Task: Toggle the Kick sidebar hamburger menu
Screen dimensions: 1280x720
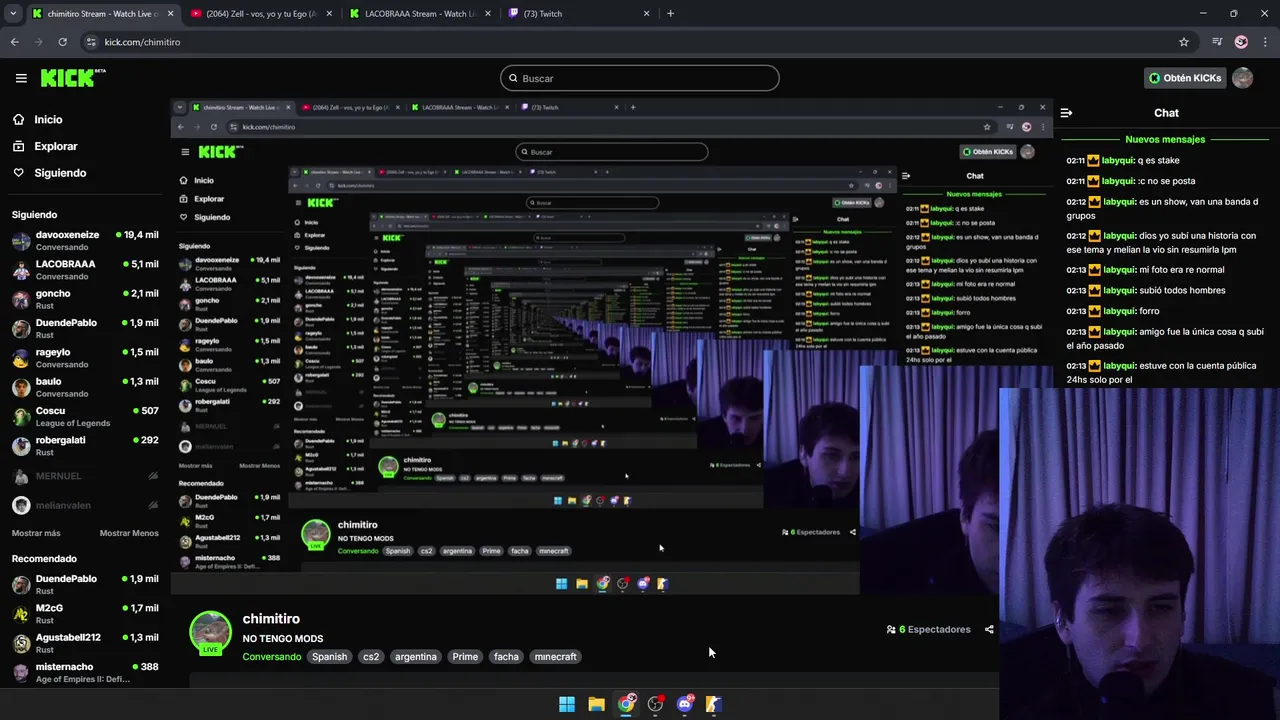Action: pyautogui.click(x=21, y=78)
